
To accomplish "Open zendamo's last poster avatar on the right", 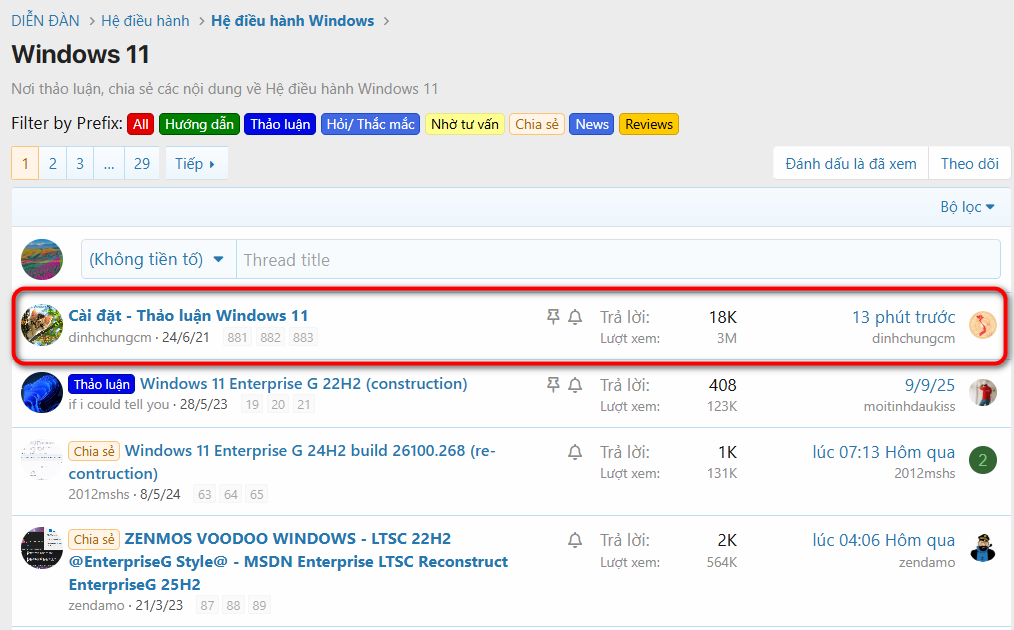I will point(982,548).
